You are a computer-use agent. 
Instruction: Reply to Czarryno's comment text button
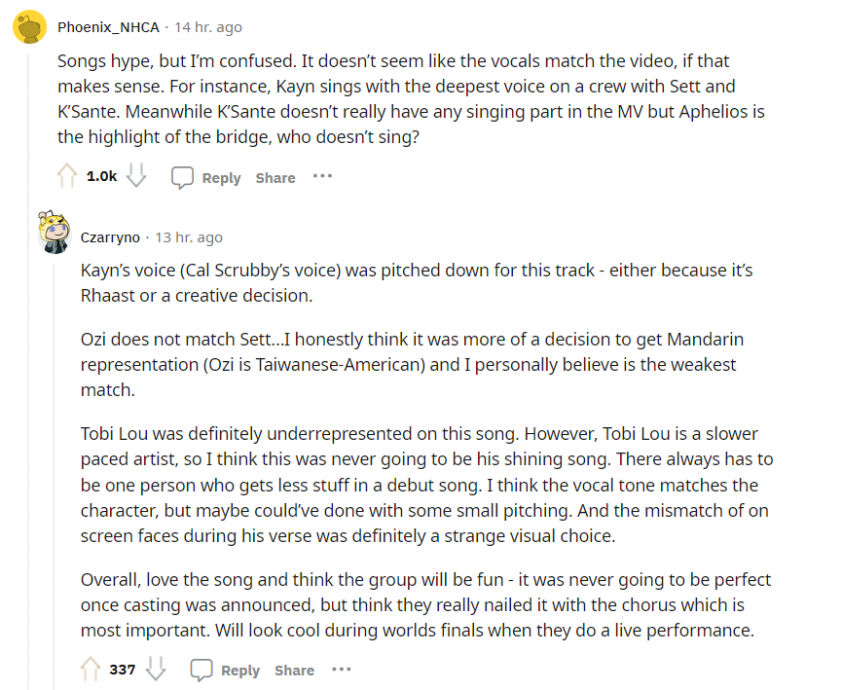(240, 671)
